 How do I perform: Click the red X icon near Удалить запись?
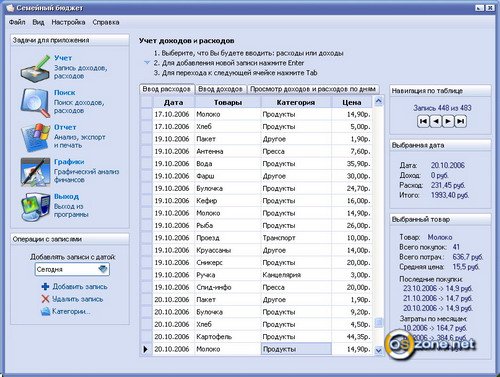point(45,299)
